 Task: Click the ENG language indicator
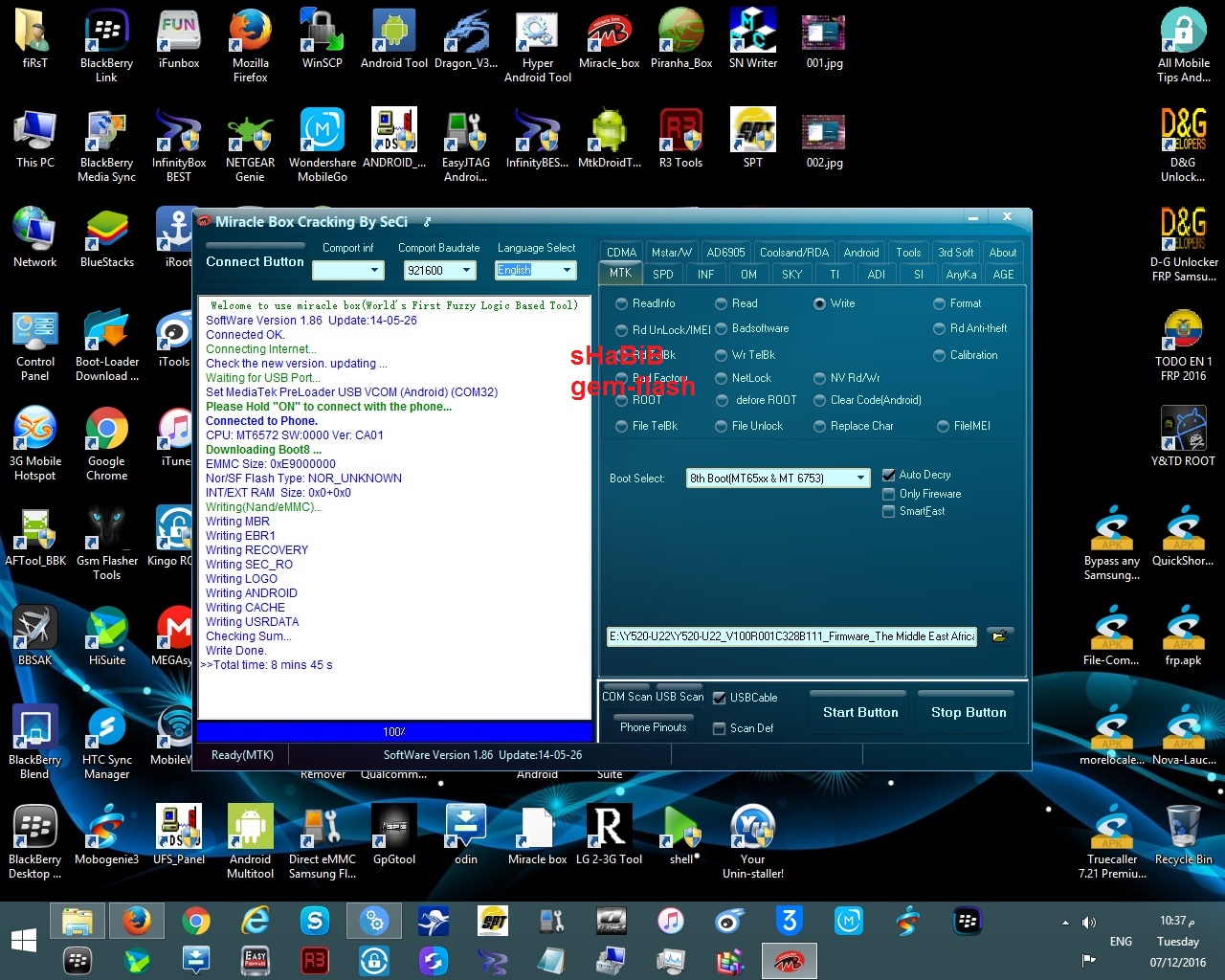click(x=1121, y=942)
